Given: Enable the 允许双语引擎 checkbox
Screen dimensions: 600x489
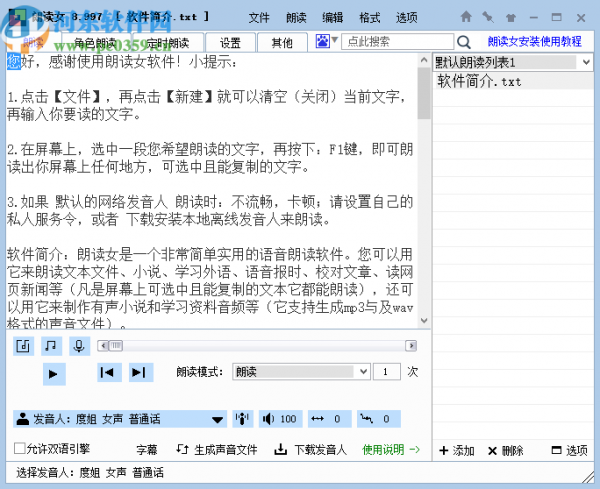Looking at the screenshot, I should pyautogui.click(x=20, y=448).
